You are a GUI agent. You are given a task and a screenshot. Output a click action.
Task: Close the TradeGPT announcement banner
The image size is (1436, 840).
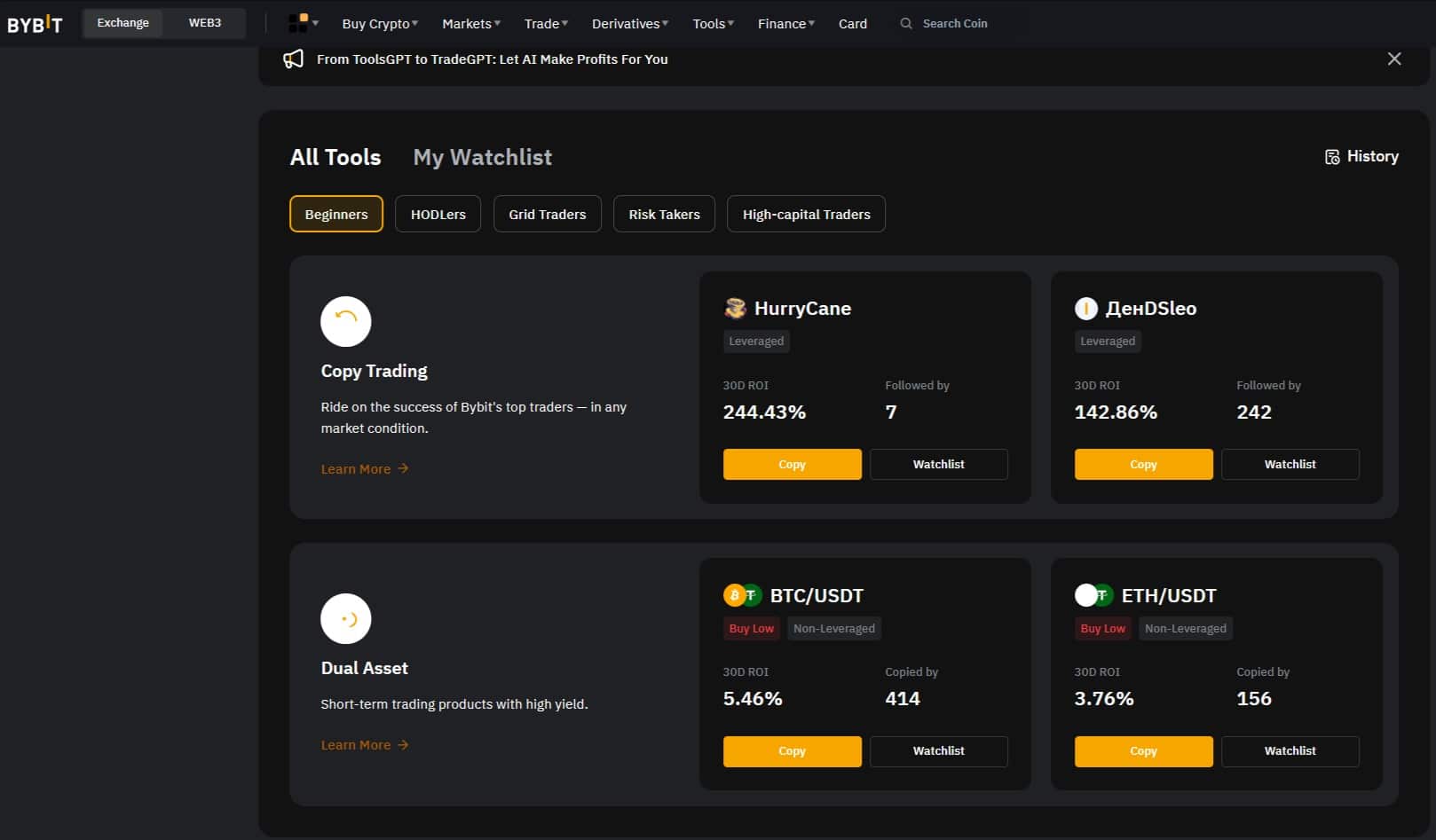tap(1394, 59)
